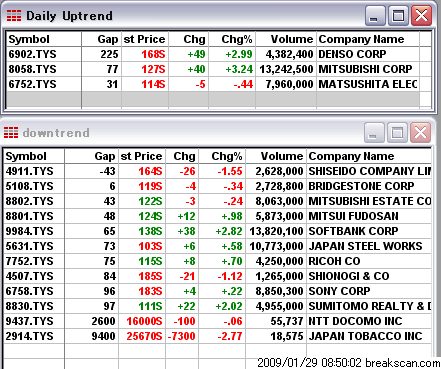Viewport: 441px width, 369px height.
Task: Sort downtrend table by Chg column header
Action: coord(182,156)
